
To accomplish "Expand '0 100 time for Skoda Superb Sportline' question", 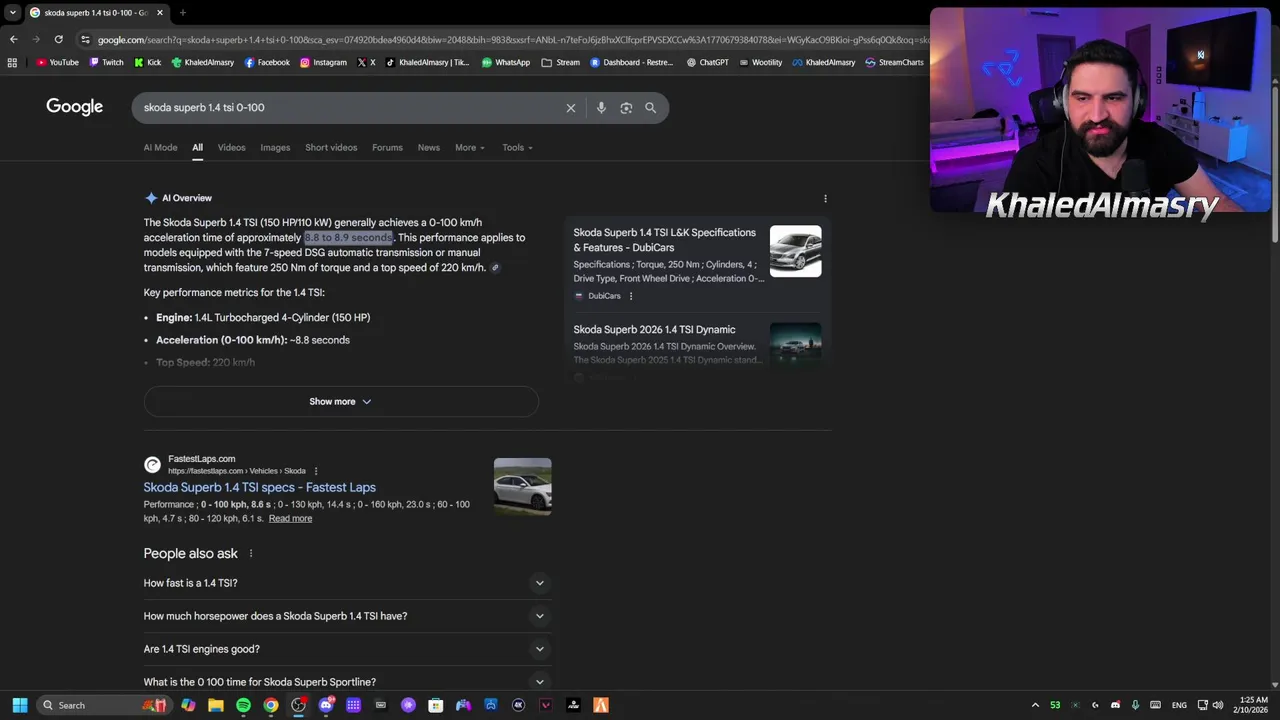I will point(347,682).
